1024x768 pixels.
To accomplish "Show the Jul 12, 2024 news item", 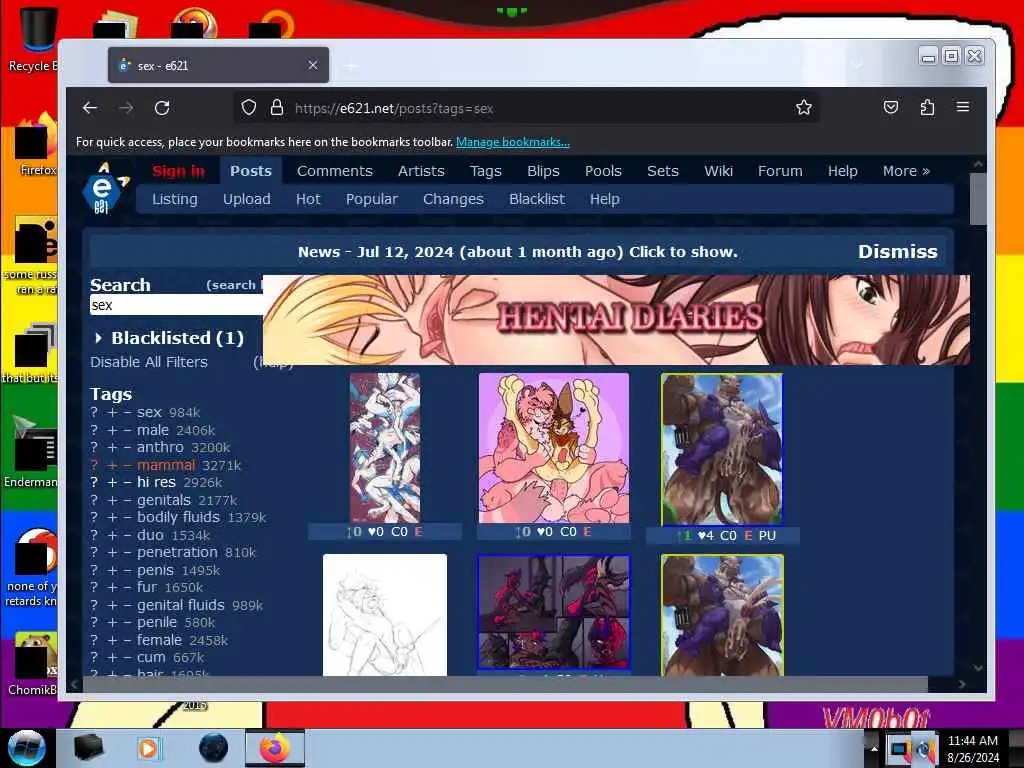I will tap(517, 252).
